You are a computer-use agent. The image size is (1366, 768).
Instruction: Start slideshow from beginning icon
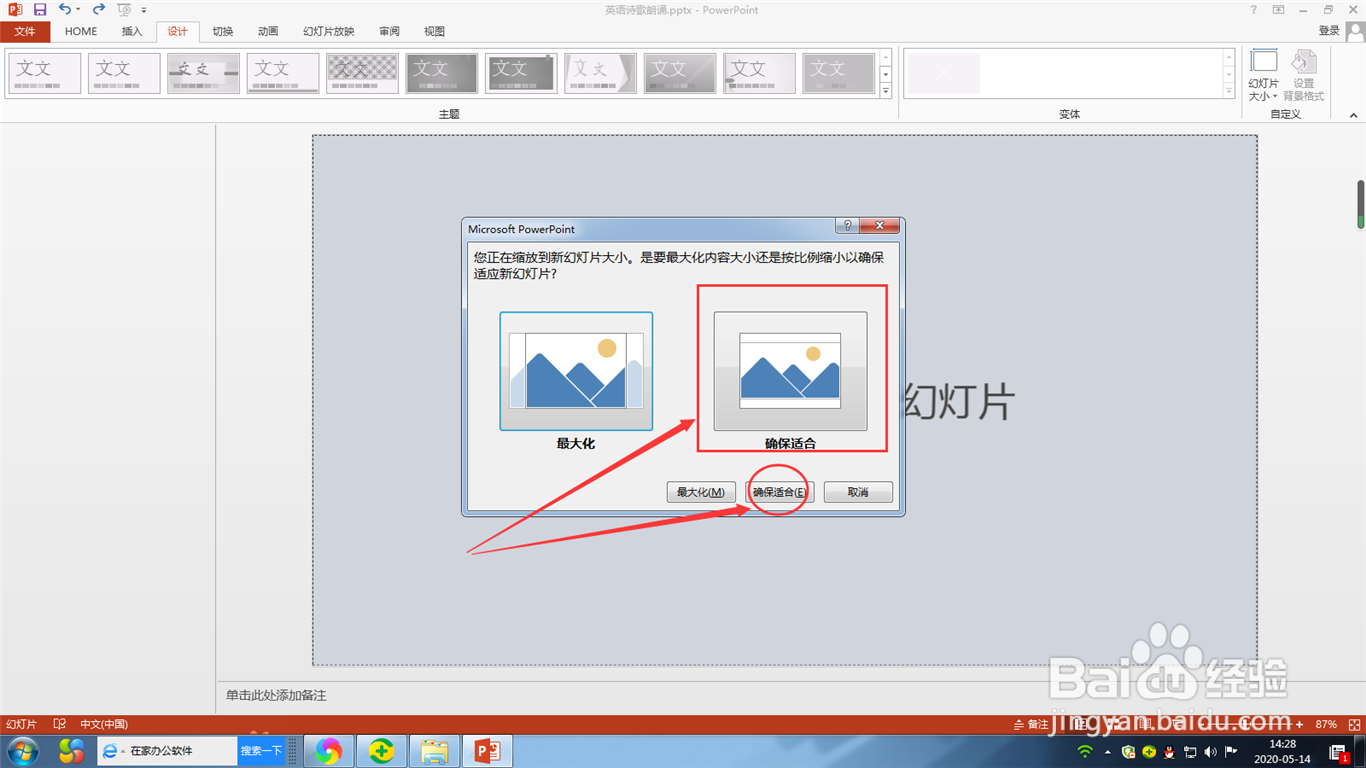pos(124,10)
